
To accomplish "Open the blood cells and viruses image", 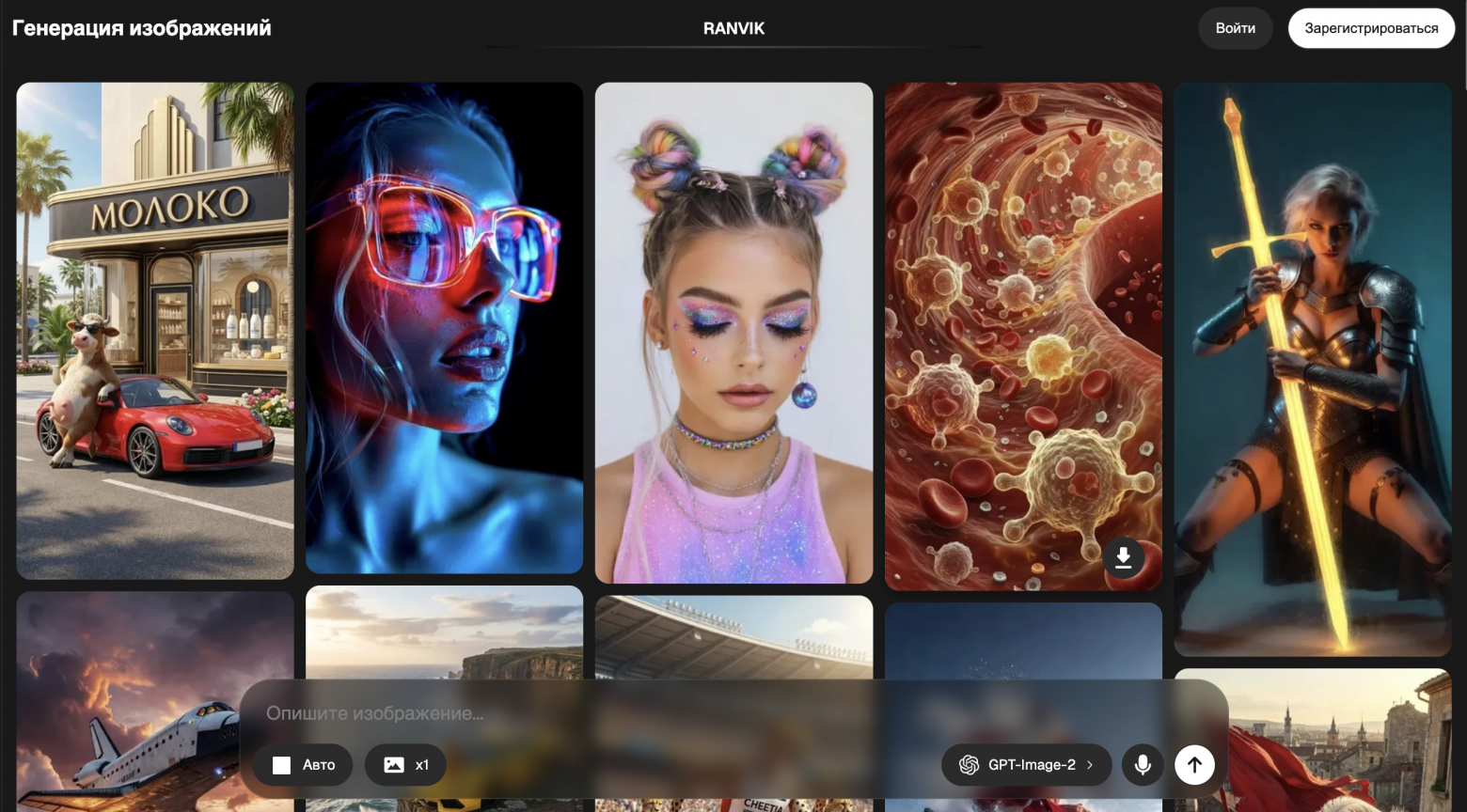I will tap(1023, 336).
